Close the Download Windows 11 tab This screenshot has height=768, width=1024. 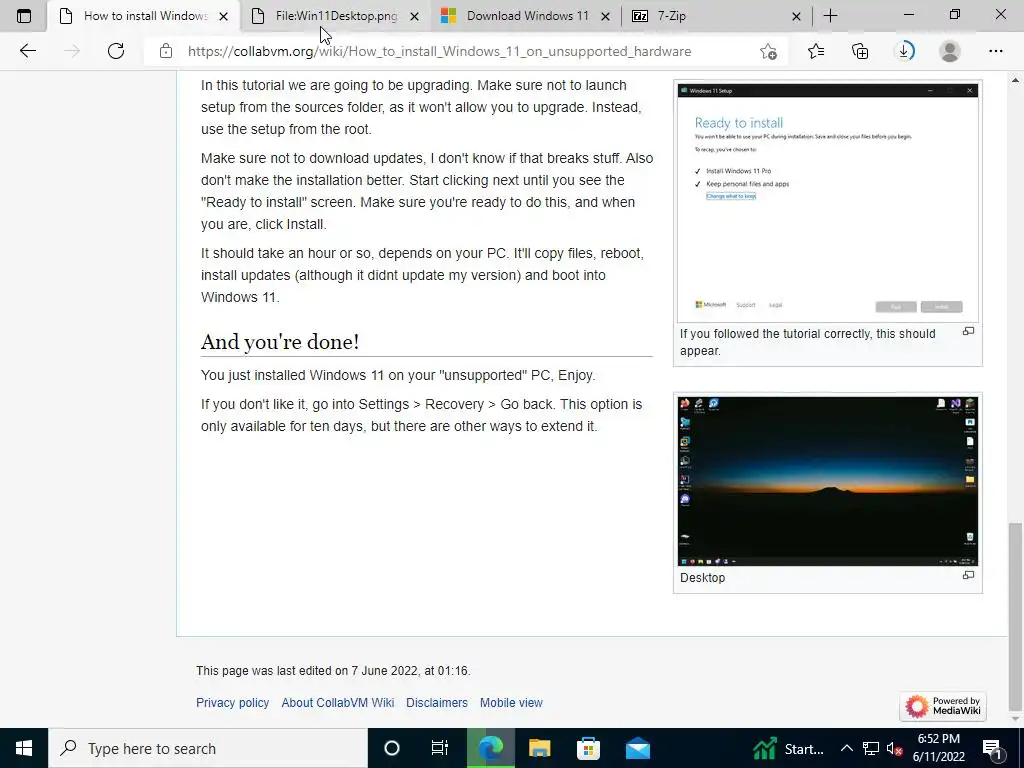605,16
